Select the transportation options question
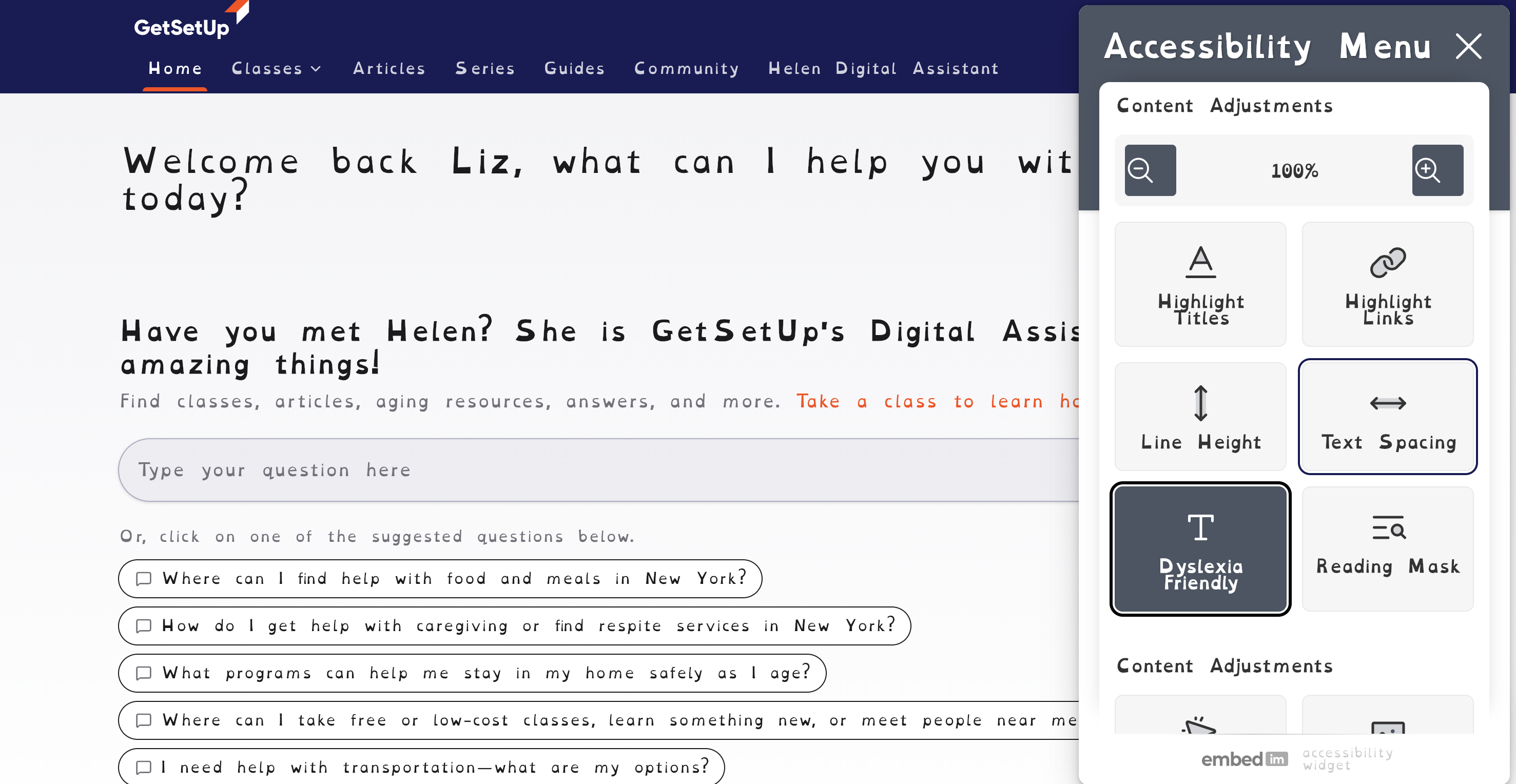This screenshot has height=784, width=1516. 421,767
